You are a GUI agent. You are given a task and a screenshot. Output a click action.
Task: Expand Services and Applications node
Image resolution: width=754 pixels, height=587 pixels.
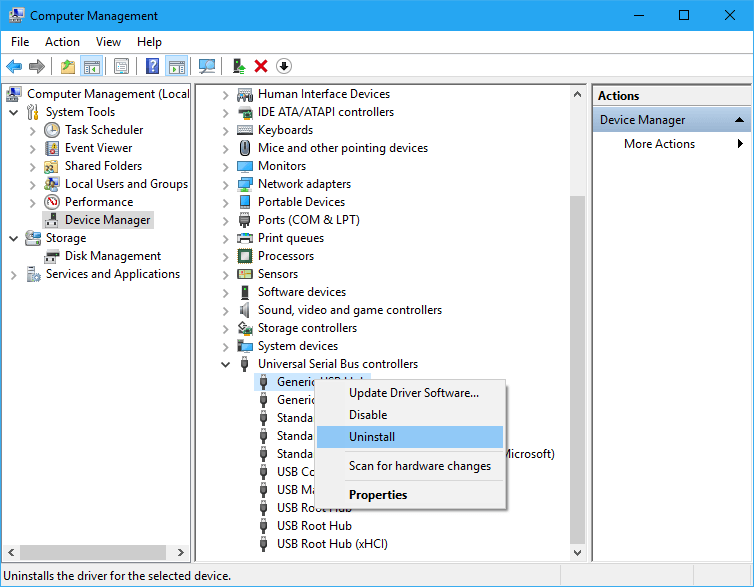point(13,275)
